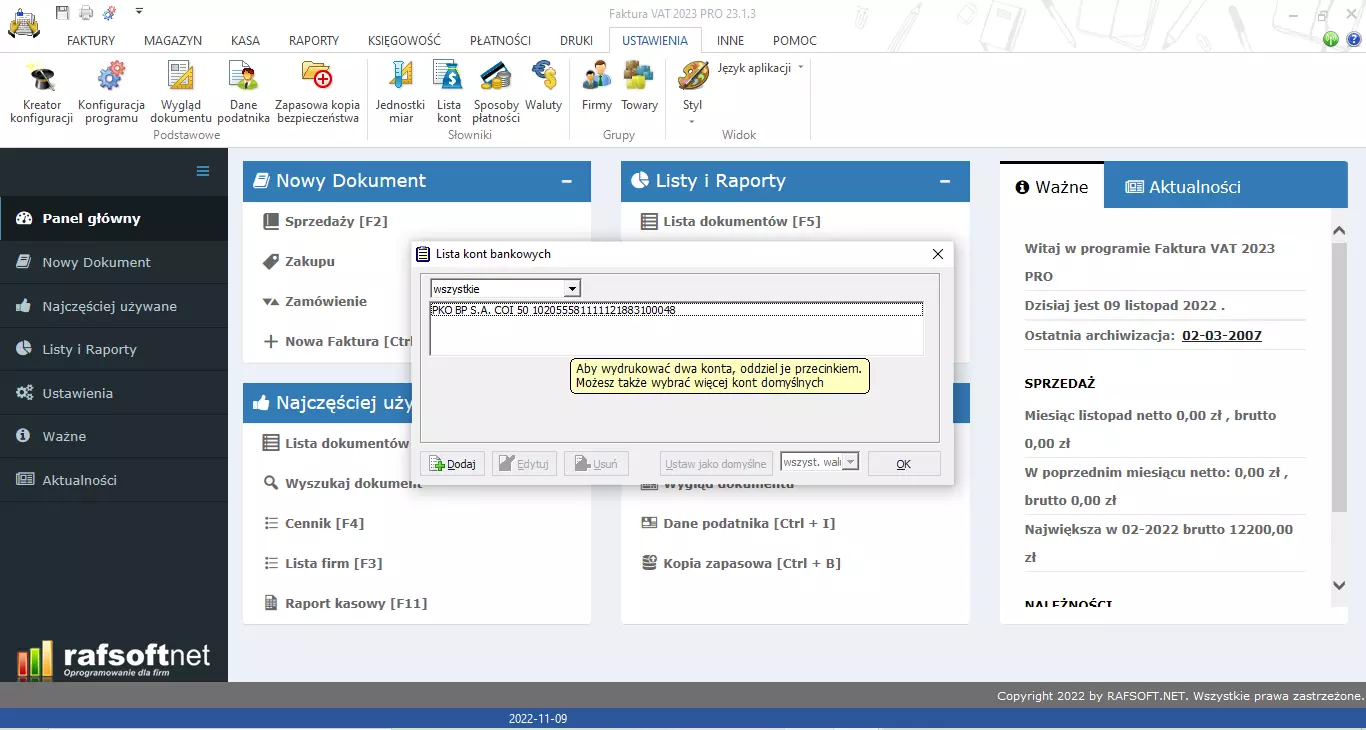Open Dane podatnika ribbon icon
The width and height of the screenshot is (1366, 730).
pos(243,78)
